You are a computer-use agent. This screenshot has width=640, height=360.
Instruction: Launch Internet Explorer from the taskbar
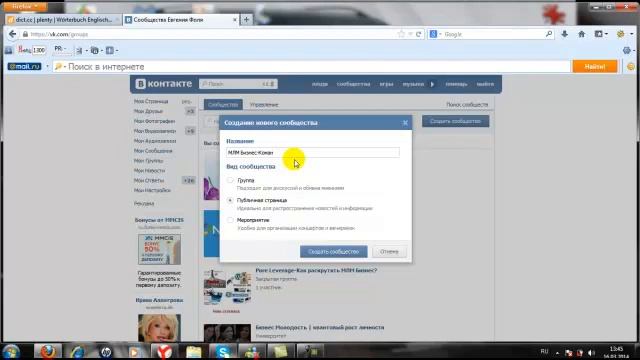(x=77, y=351)
